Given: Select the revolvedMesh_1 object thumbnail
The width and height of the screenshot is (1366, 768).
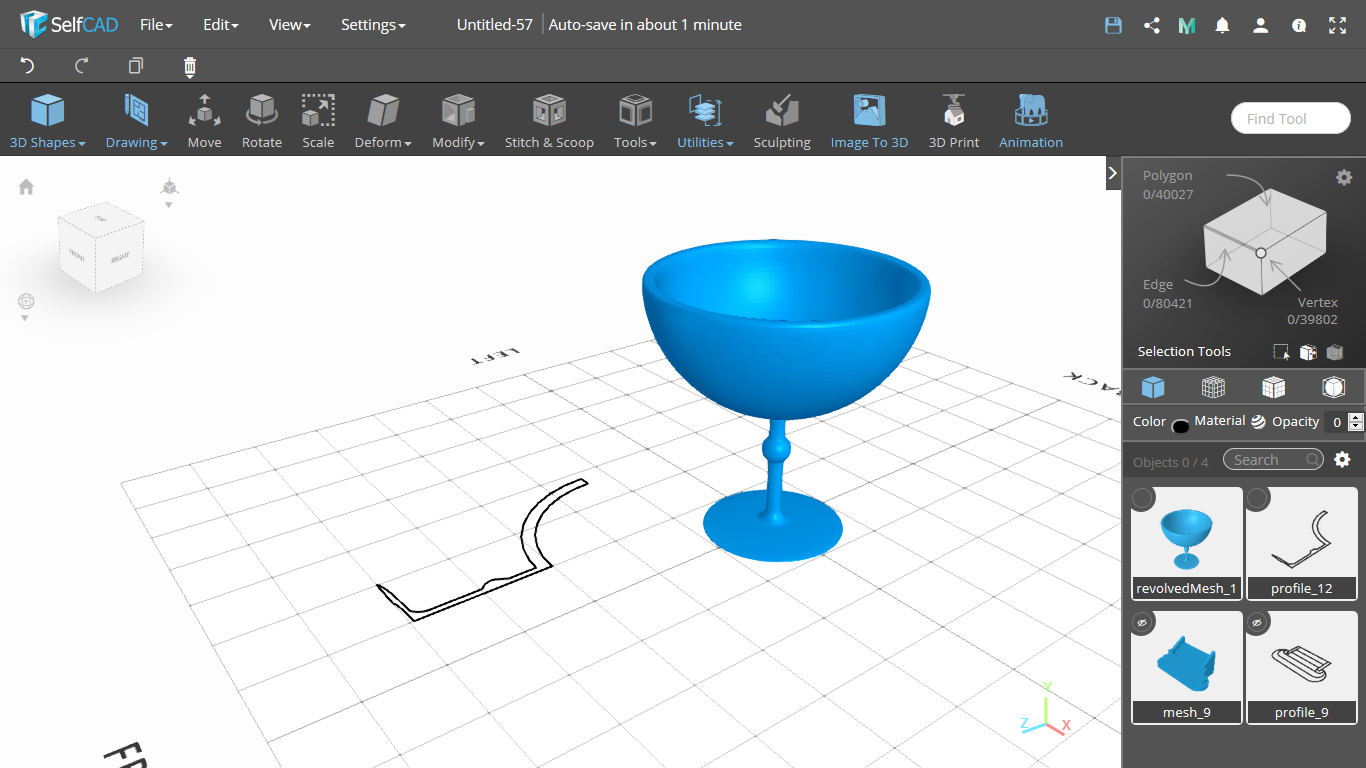Looking at the screenshot, I should 1187,543.
